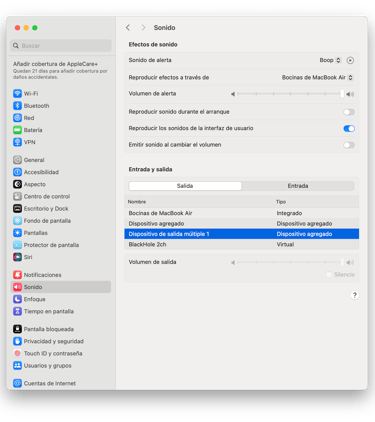Play the Boop alert sound preview
Viewport: 375px width, 422px height.
[350, 60]
